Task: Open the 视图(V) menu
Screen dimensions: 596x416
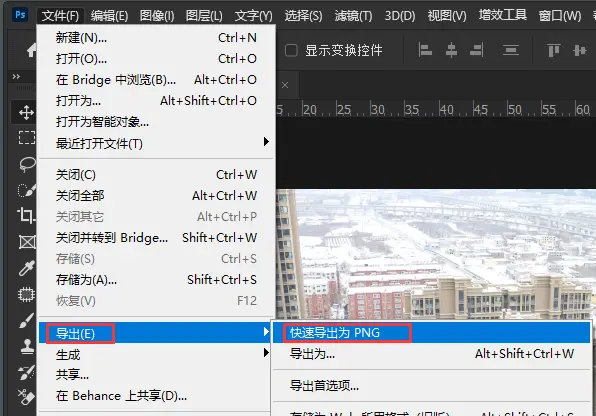Action: [447, 16]
